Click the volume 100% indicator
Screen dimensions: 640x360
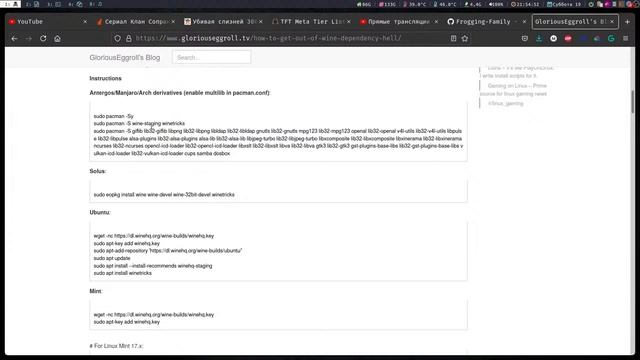coord(496,4)
